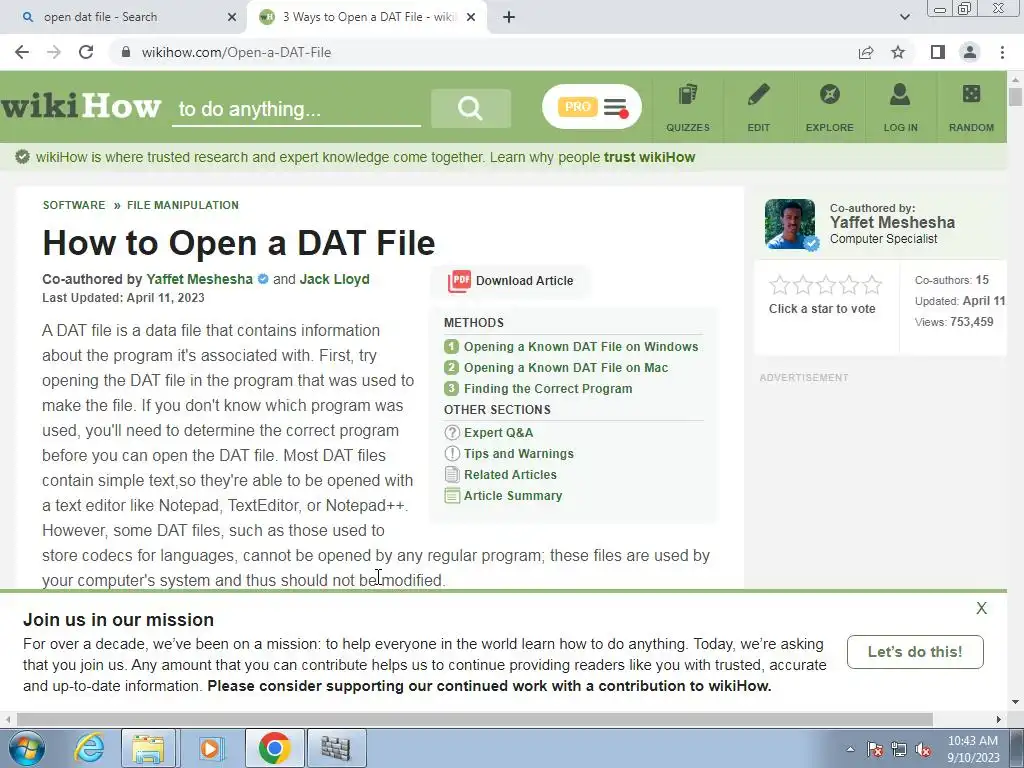The image size is (1024, 768).
Task: Toggle the browser side panel icon
Action: [938, 52]
